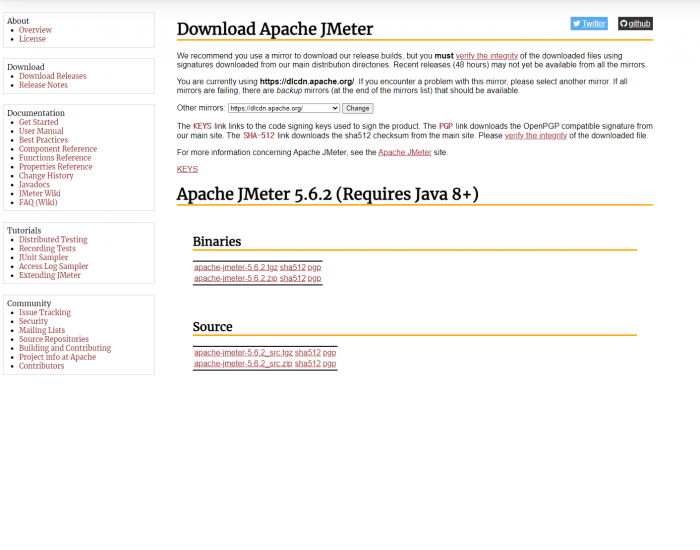Open Mailing Lists community link
The width and height of the screenshot is (700, 550).
[x=42, y=330]
